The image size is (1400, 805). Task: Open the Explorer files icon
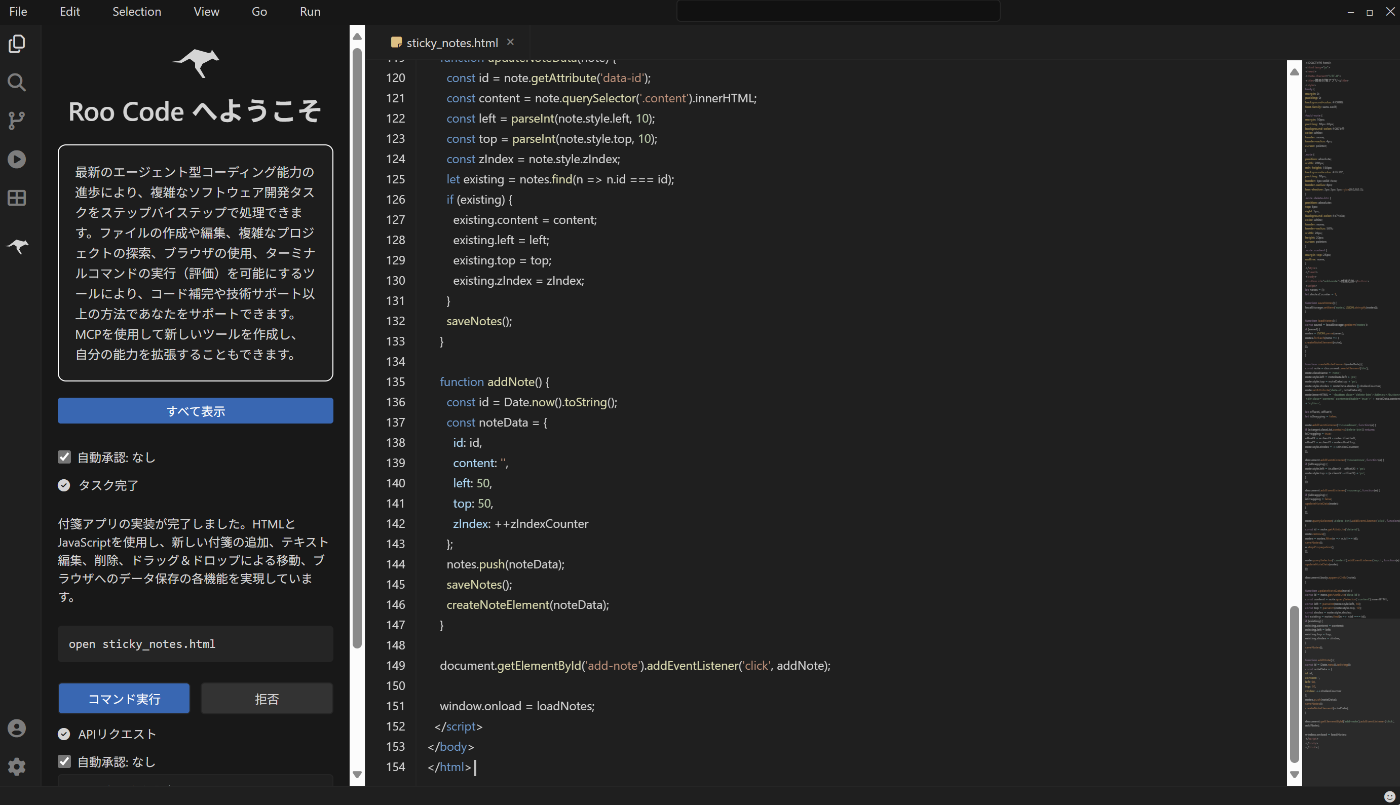[x=17, y=44]
